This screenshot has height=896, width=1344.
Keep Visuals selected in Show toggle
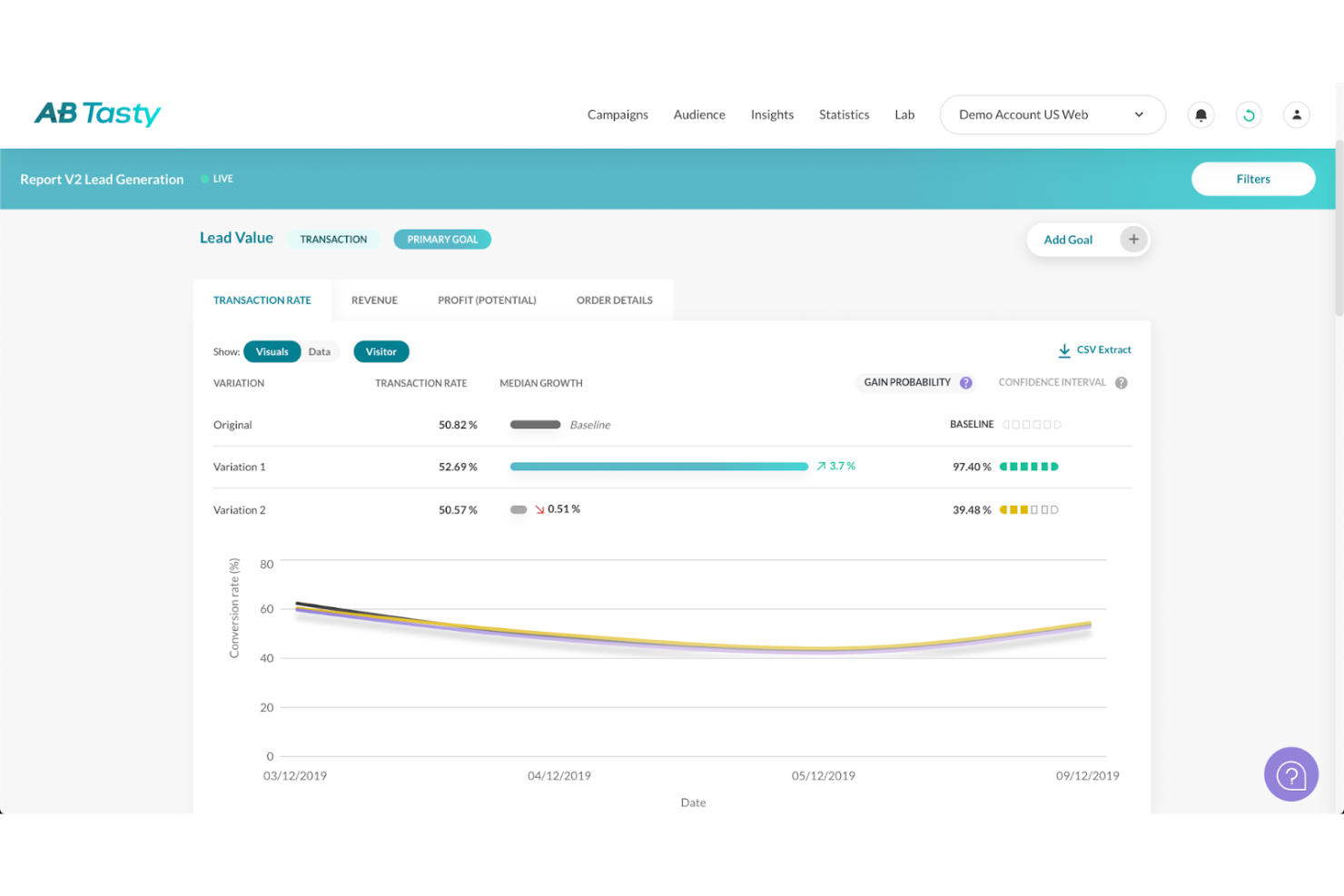click(272, 351)
